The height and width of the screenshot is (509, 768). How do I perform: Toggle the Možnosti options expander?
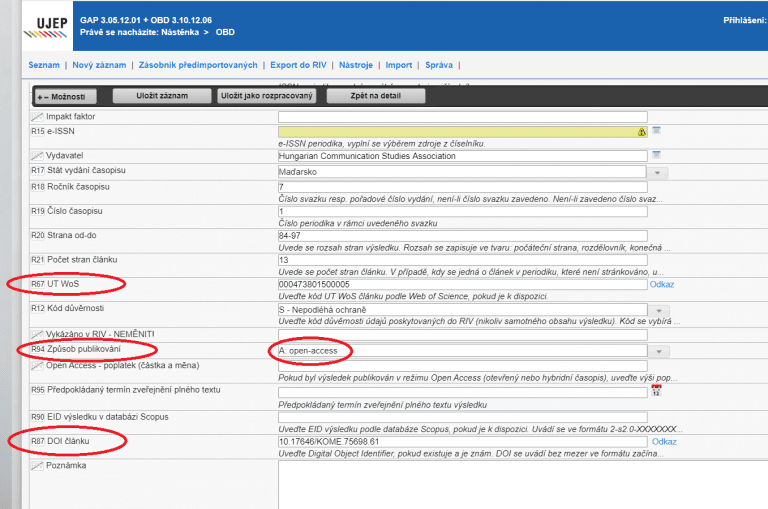point(66,97)
